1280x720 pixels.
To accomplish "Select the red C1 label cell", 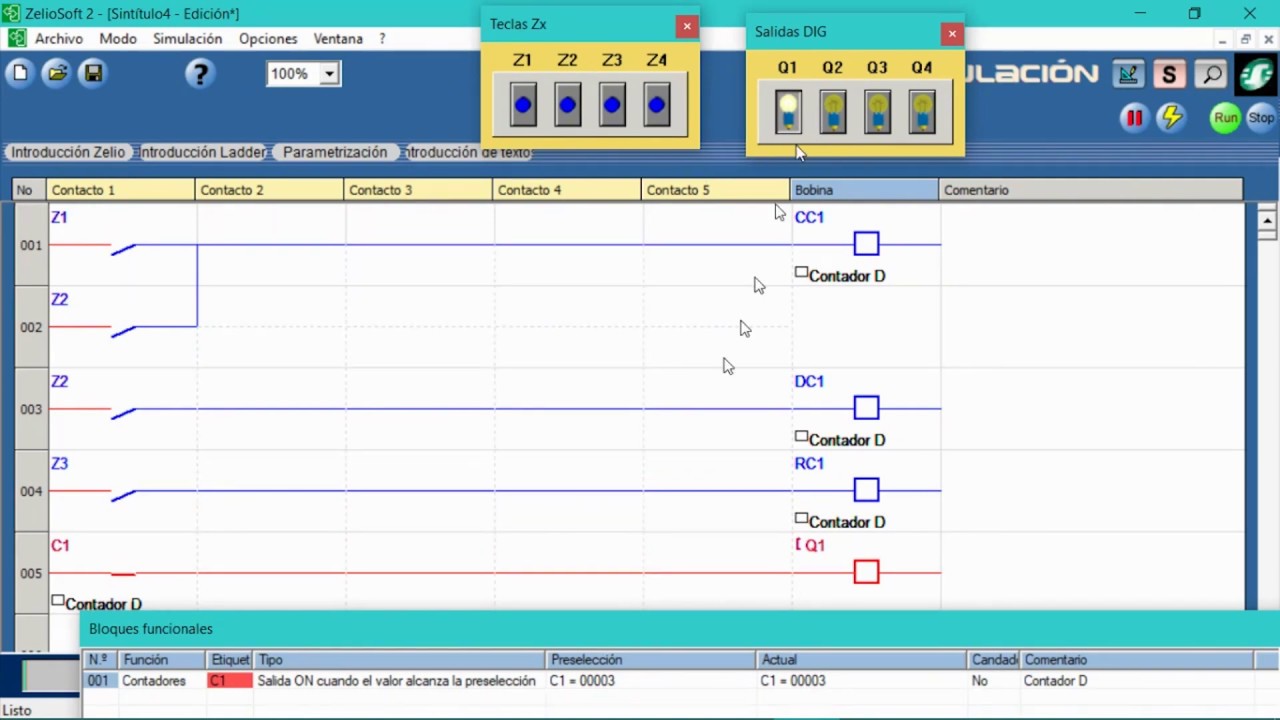I will click(230, 681).
